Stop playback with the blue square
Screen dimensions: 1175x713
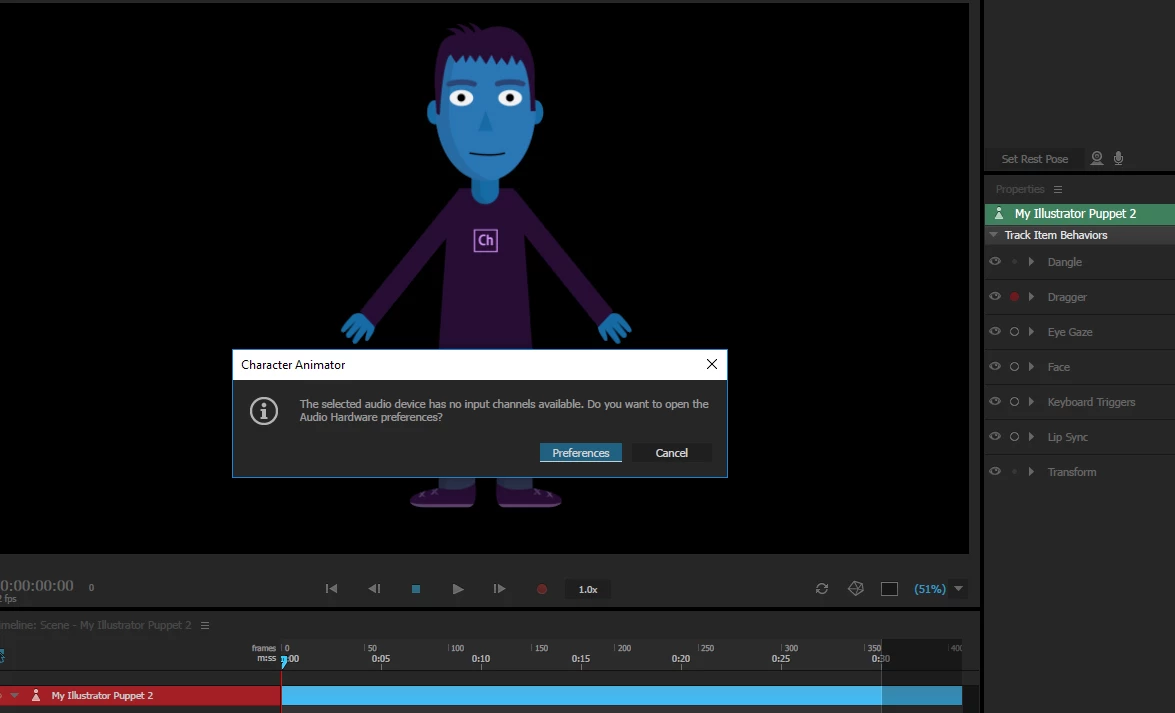click(x=416, y=589)
